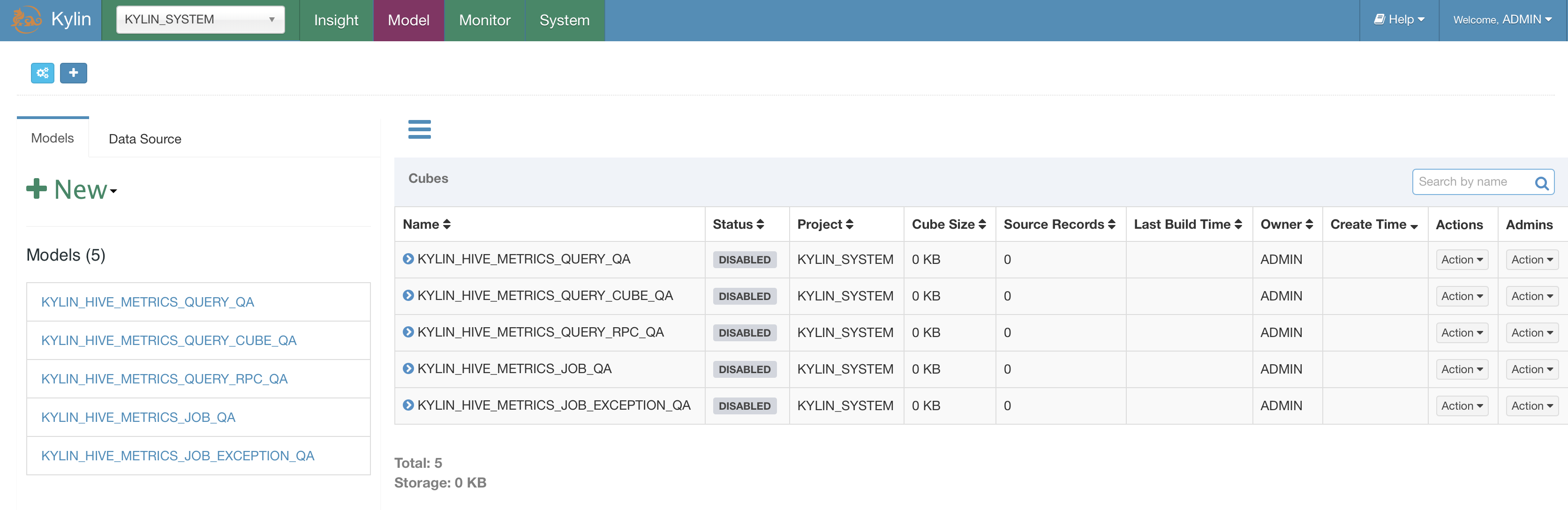Image resolution: width=1568 pixels, height=510 pixels.
Task: Click the search magnifier icon
Action: (x=1541, y=182)
